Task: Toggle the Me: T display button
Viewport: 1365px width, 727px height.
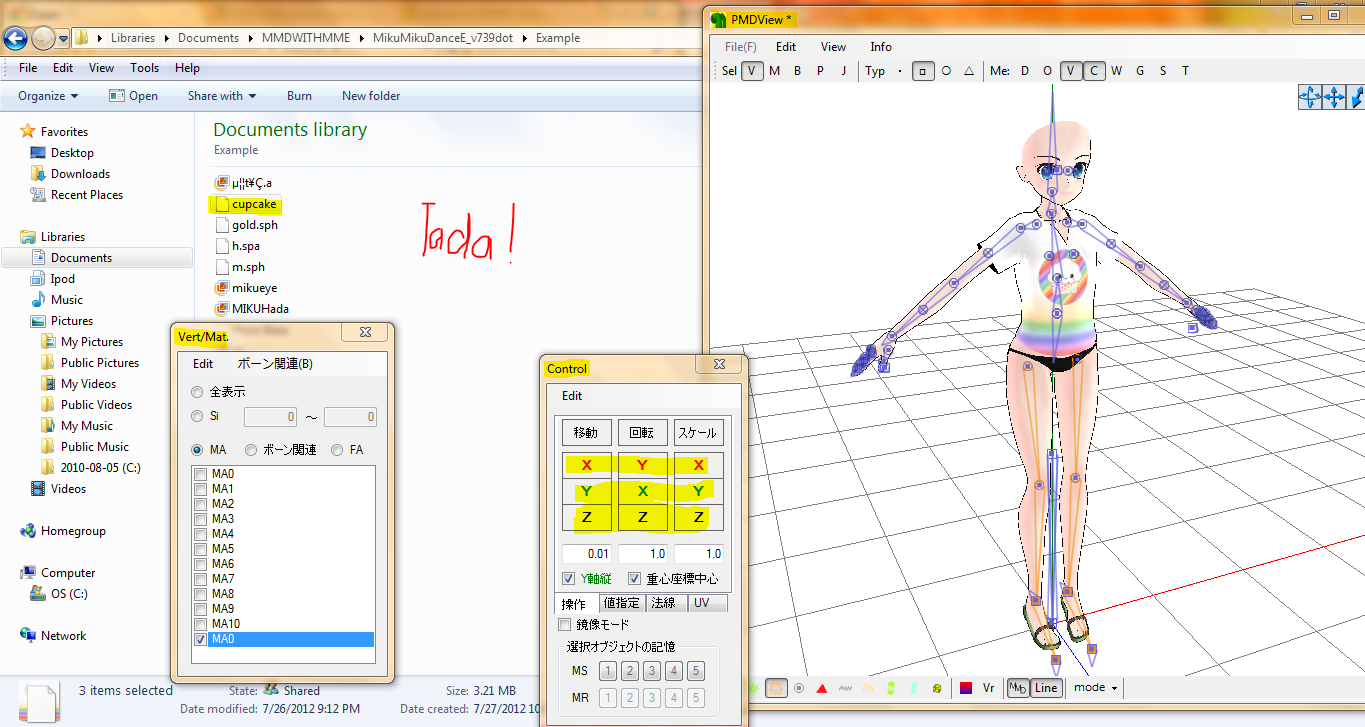Action: (x=1186, y=71)
